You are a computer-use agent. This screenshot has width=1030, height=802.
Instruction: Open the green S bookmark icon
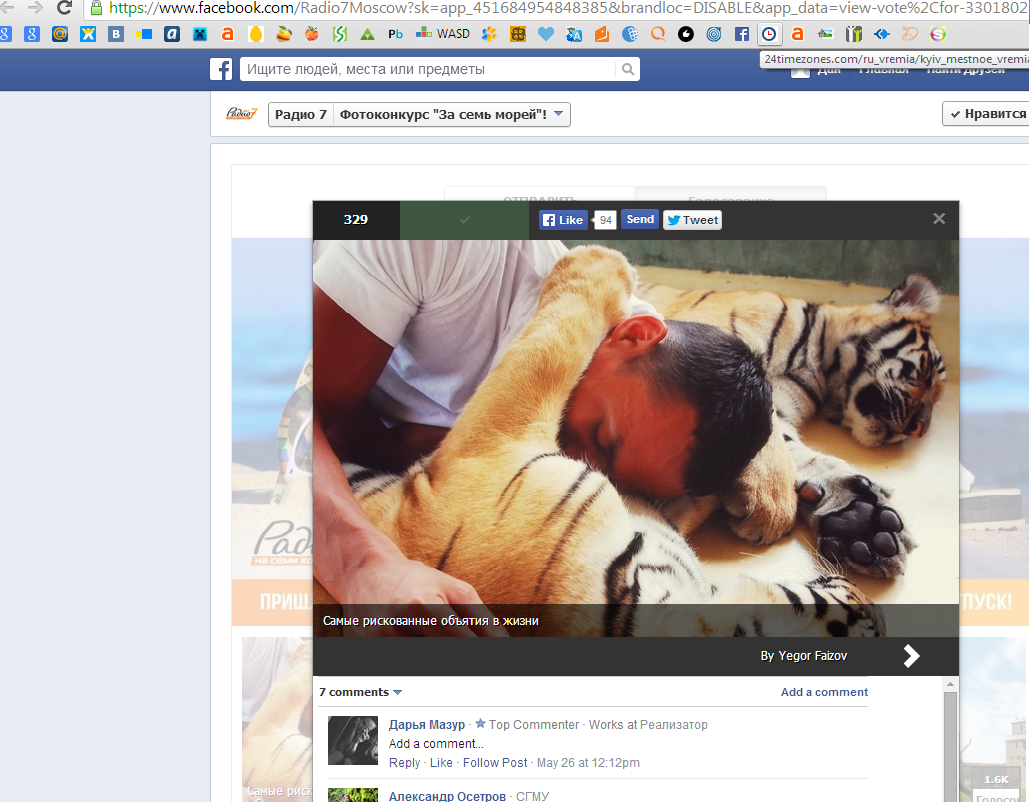click(340, 33)
